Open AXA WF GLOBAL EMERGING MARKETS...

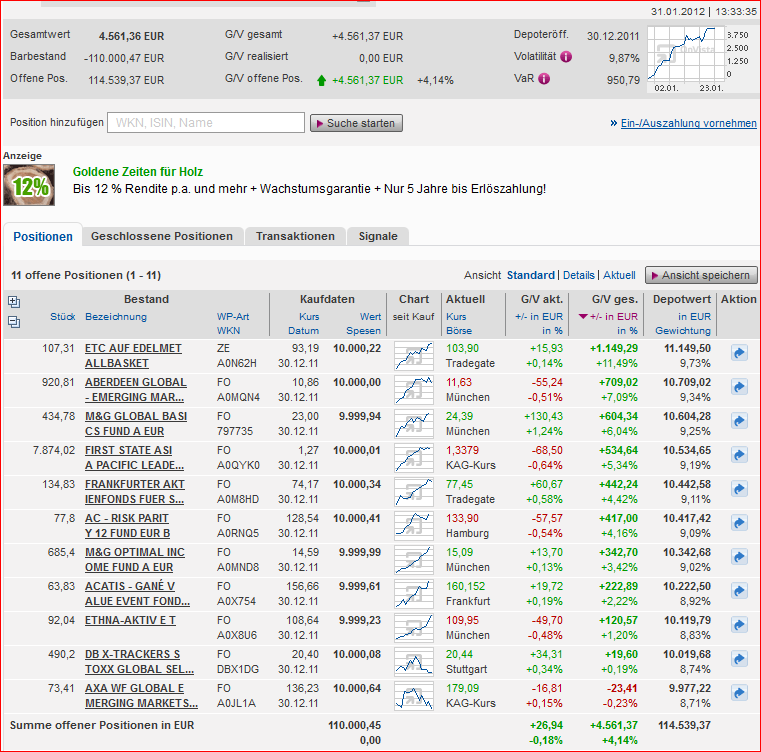coord(141,696)
